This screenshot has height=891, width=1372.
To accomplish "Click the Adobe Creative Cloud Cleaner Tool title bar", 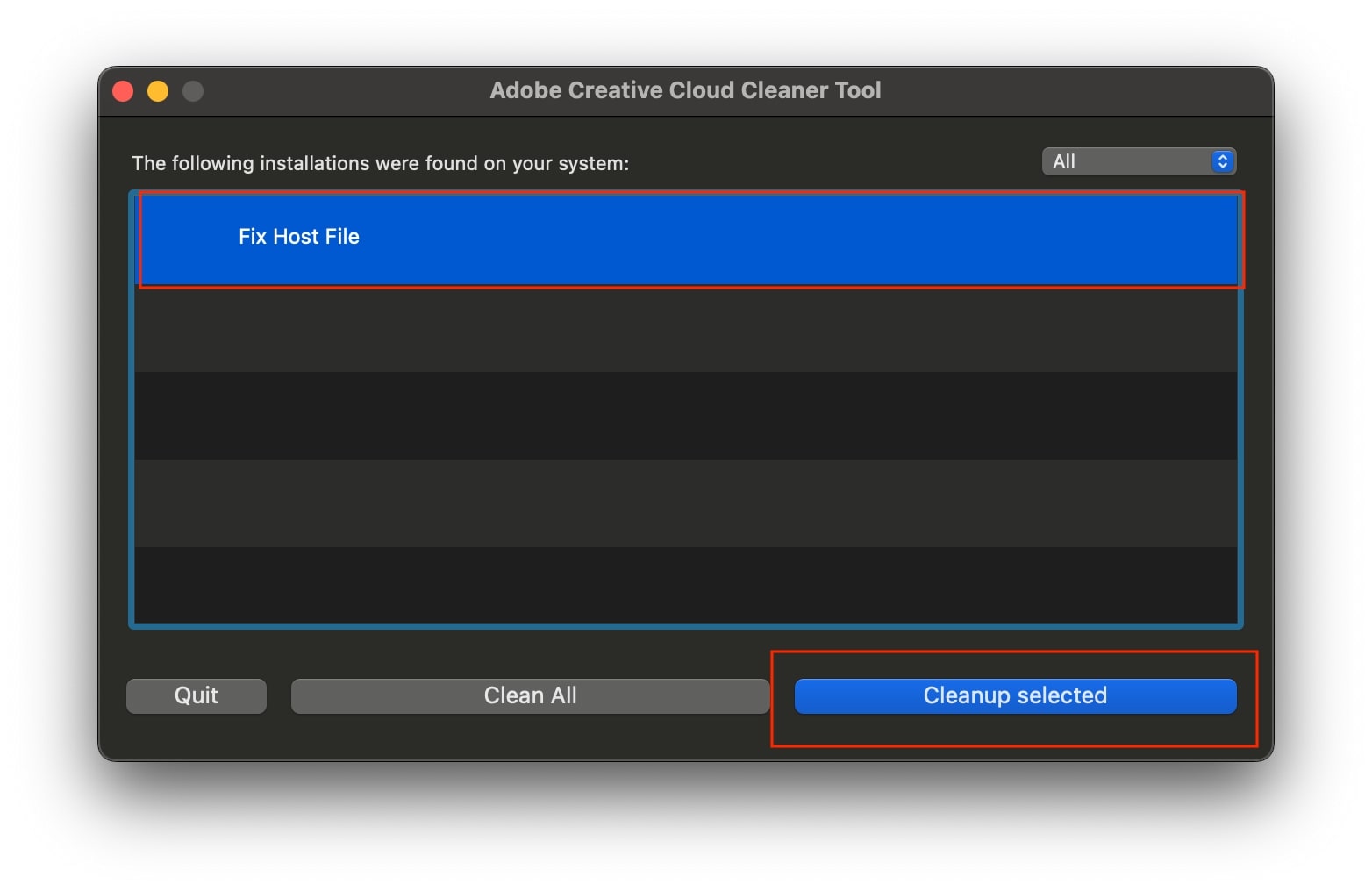I will pyautogui.click(x=686, y=90).
